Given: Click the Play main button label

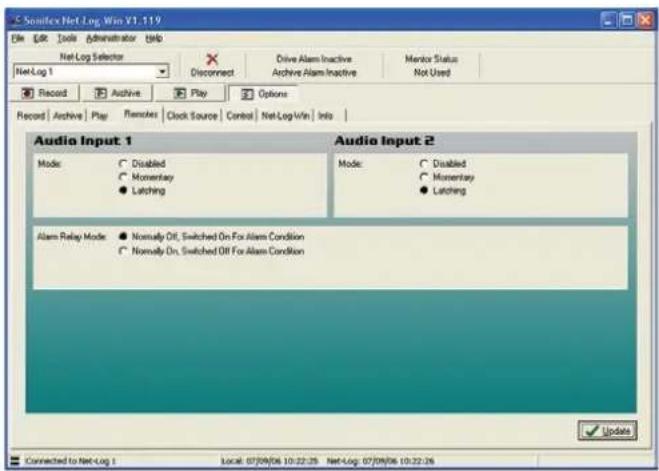Looking at the screenshot, I should [x=199, y=93].
